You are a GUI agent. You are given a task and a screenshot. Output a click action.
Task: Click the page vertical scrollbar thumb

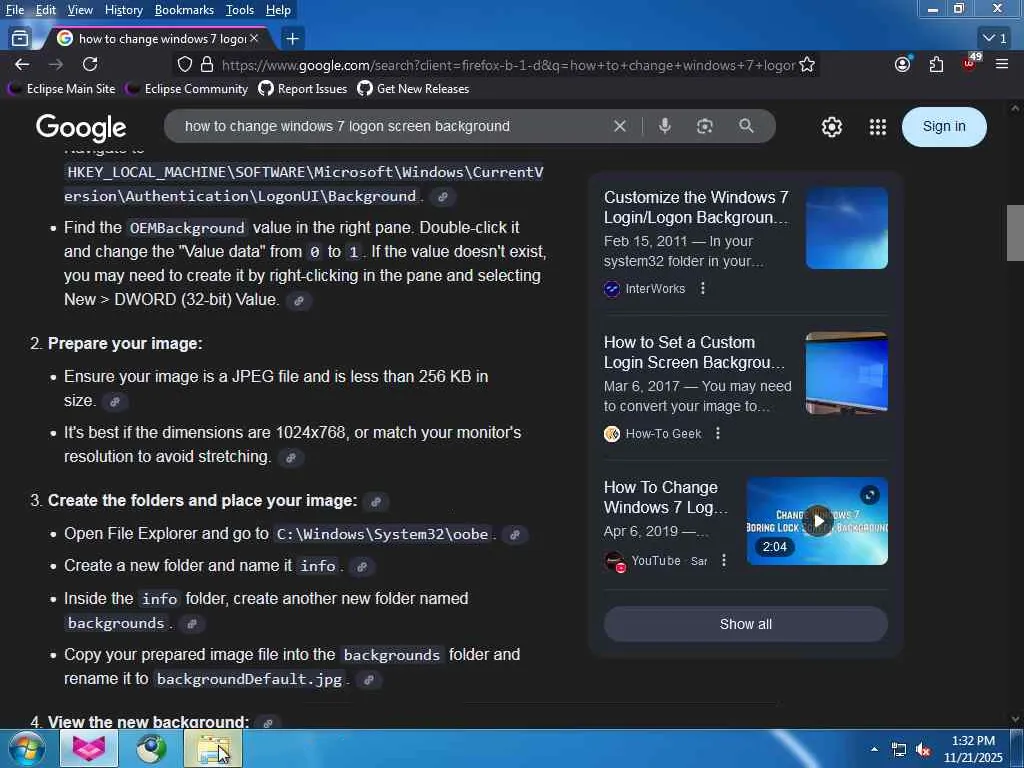coord(1015,232)
